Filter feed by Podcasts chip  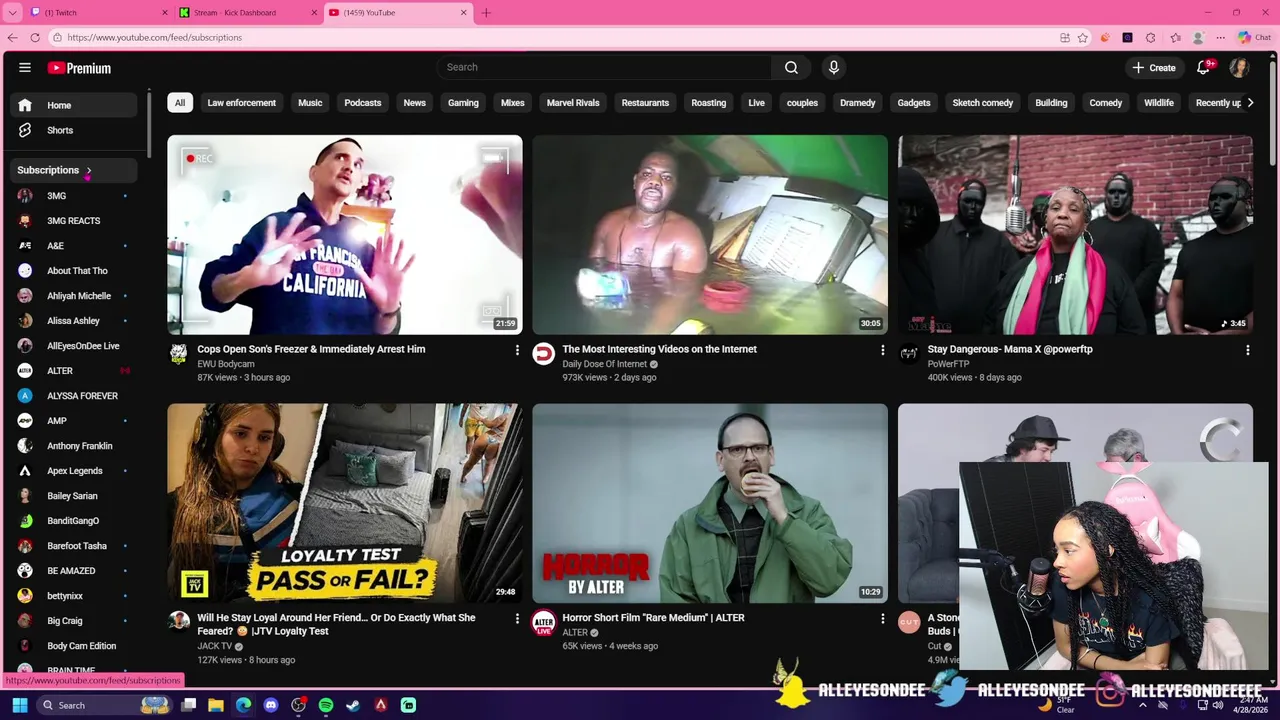click(x=363, y=103)
